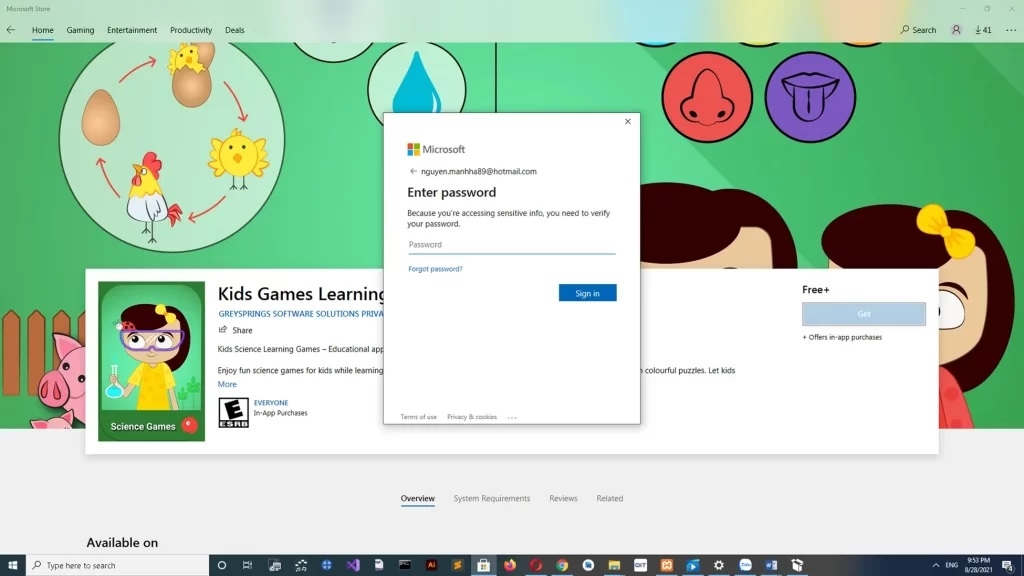The height and width of the screenshot is (576, 1024).
Task: Open the user account icon
Action: [956, 29]
